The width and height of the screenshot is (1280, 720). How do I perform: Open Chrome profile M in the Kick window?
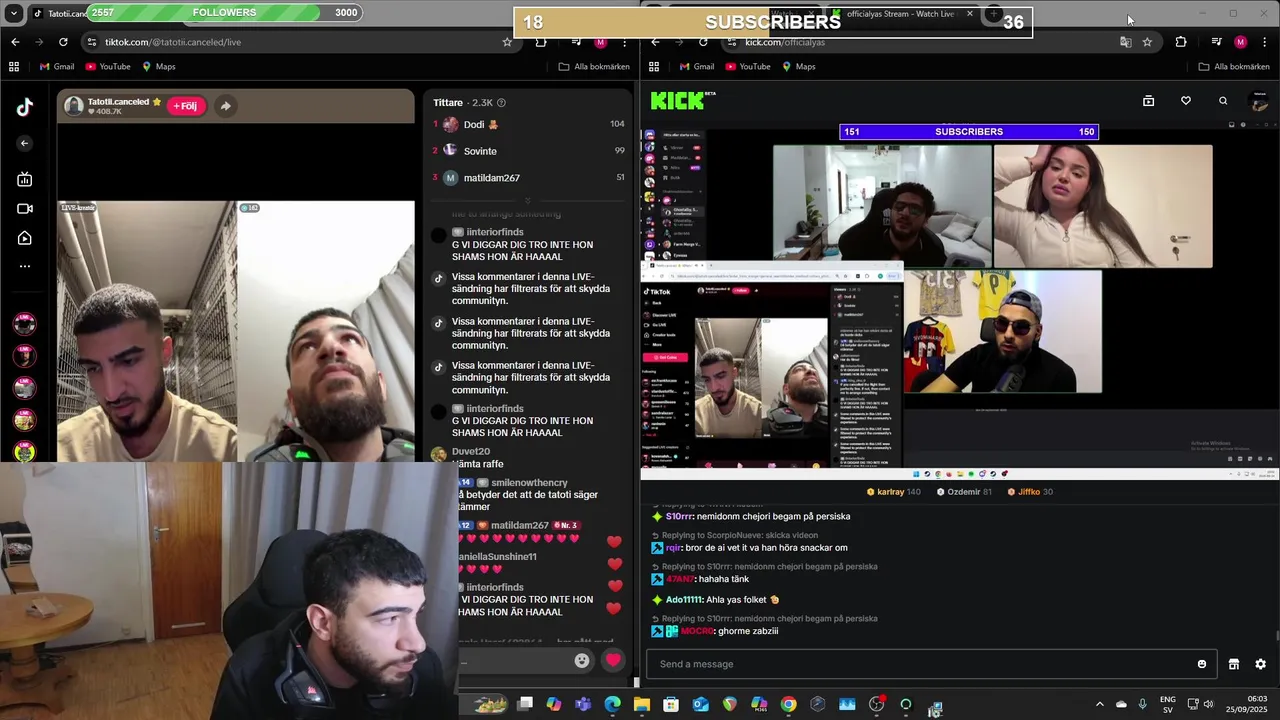pyautogui.click(x=1240, y=42)
